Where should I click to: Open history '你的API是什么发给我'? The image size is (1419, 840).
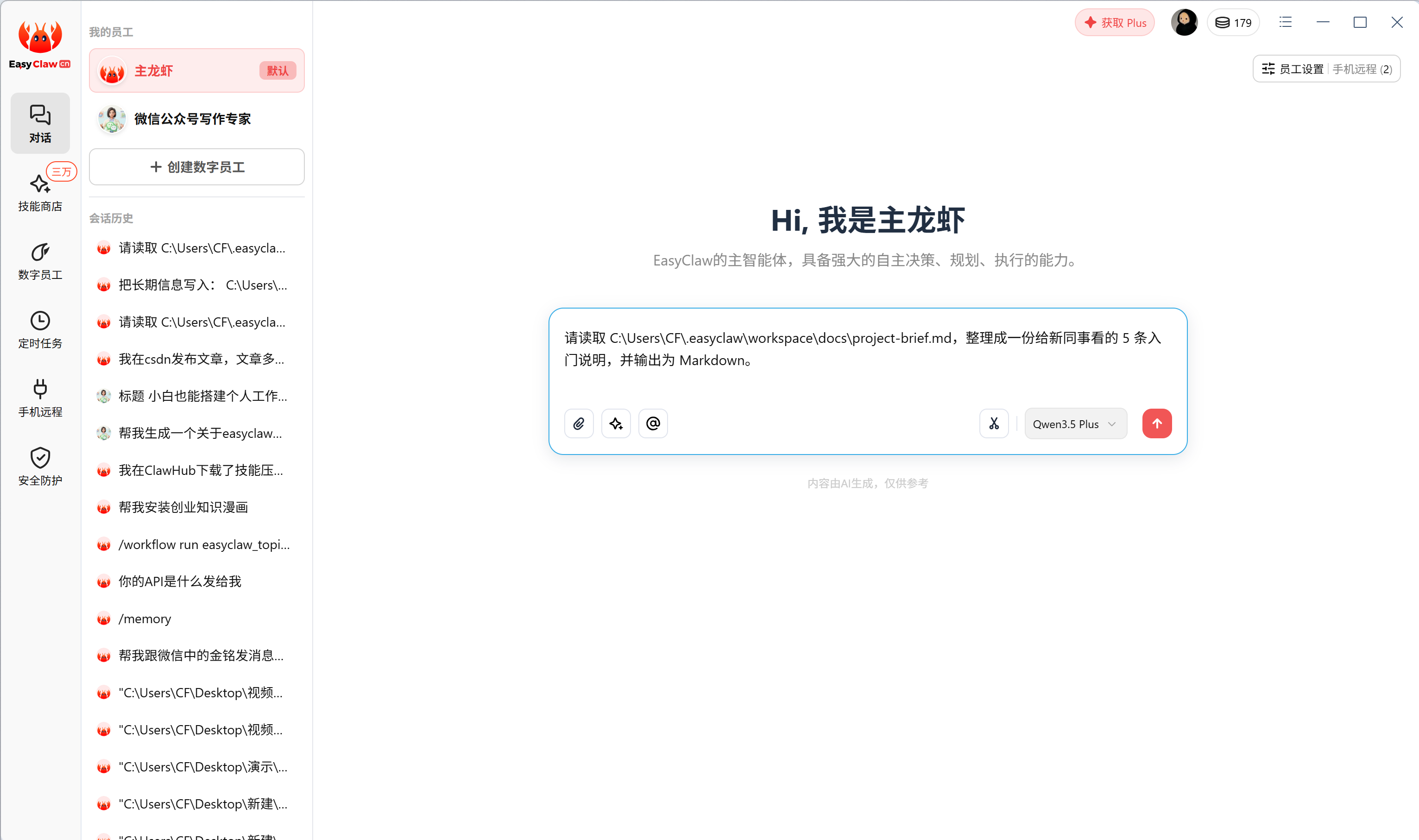click(x=196, y=581)
